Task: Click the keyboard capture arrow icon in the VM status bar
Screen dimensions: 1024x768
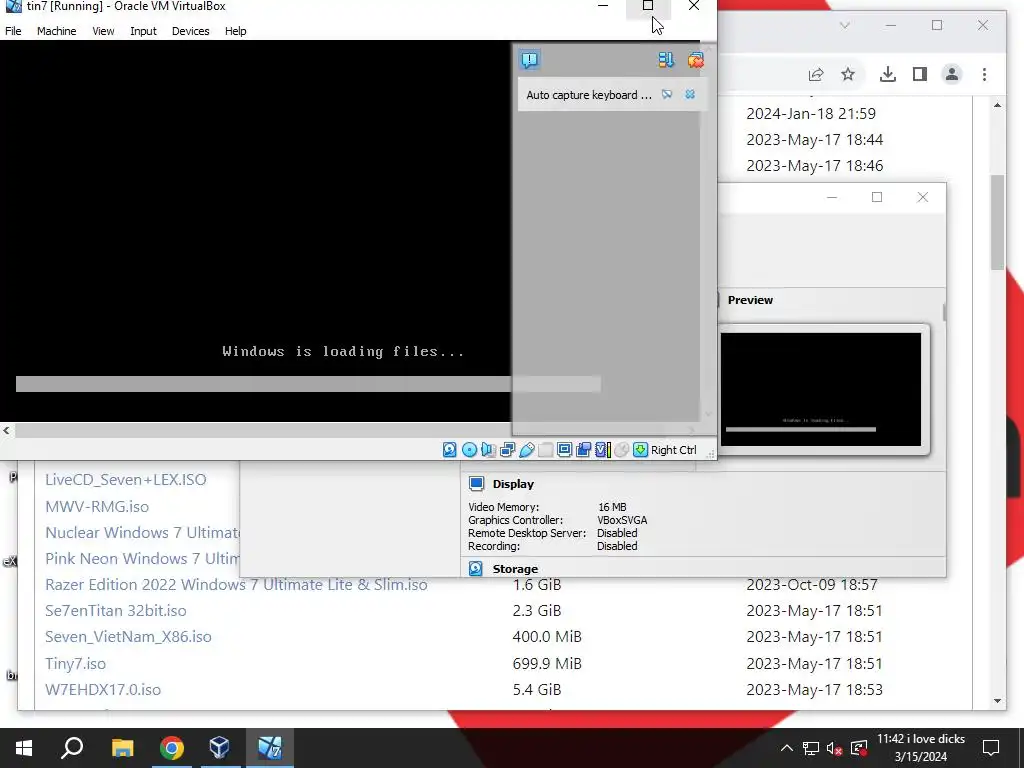Action: pyautogui.click(x=641, y=449)
